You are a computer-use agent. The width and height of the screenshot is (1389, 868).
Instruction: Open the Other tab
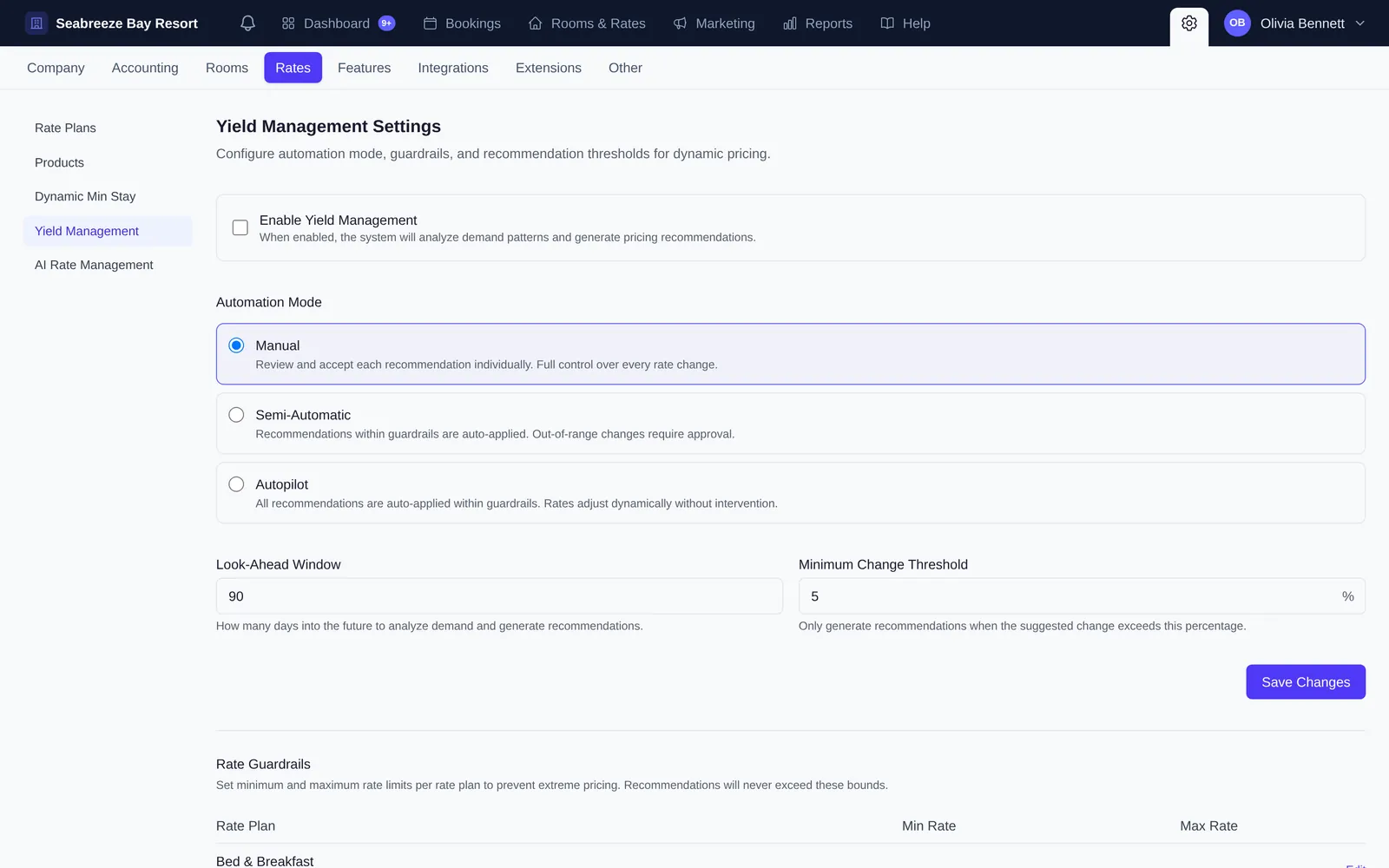pyautogui.click(x=625, y=68)
